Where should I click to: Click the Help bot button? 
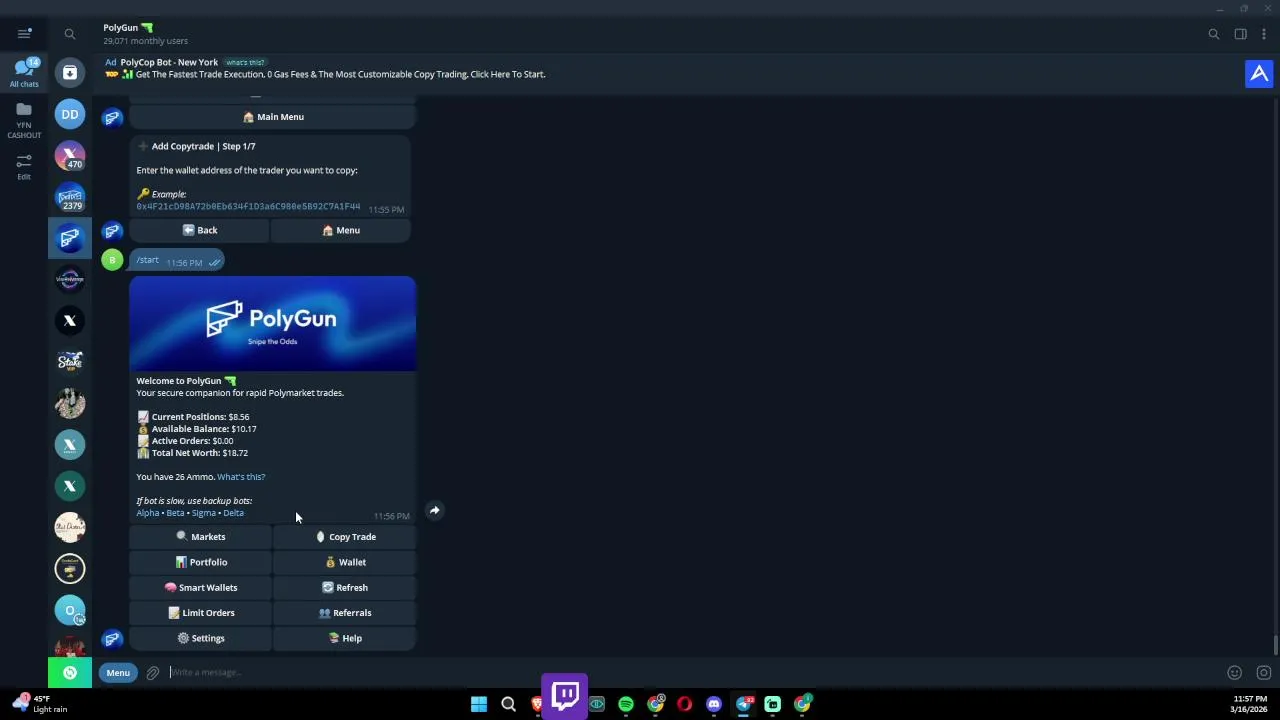pyautogui.click(x=344, y=638)
